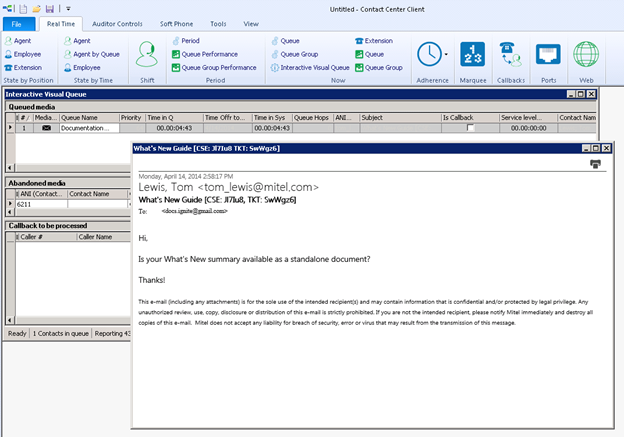Open the Marquee monitor

pyautogui.click(x=473, y=54)
